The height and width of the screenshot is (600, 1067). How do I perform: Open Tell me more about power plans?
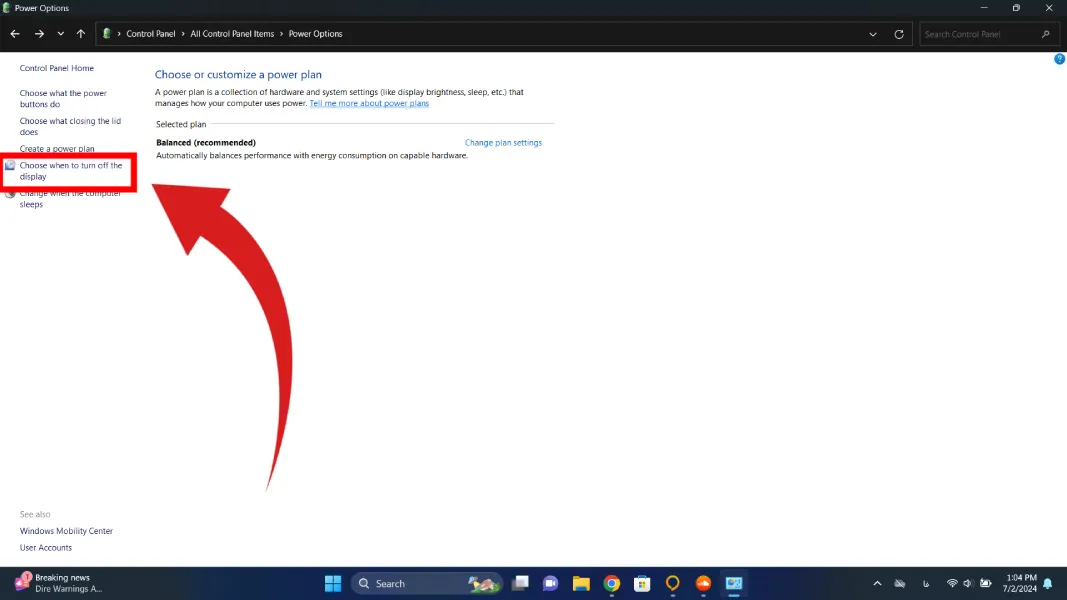tap(369, 104)
